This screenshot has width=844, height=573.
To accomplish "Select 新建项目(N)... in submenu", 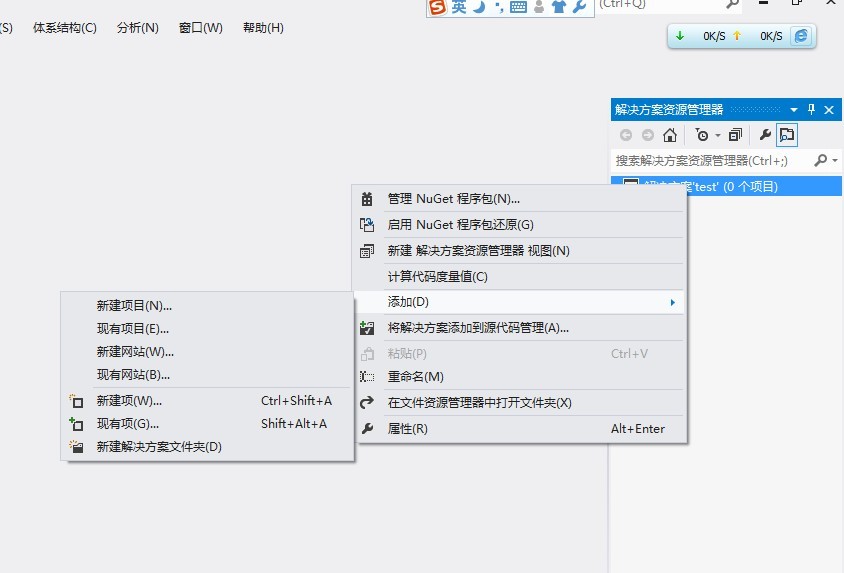I will tap(207, 306).
